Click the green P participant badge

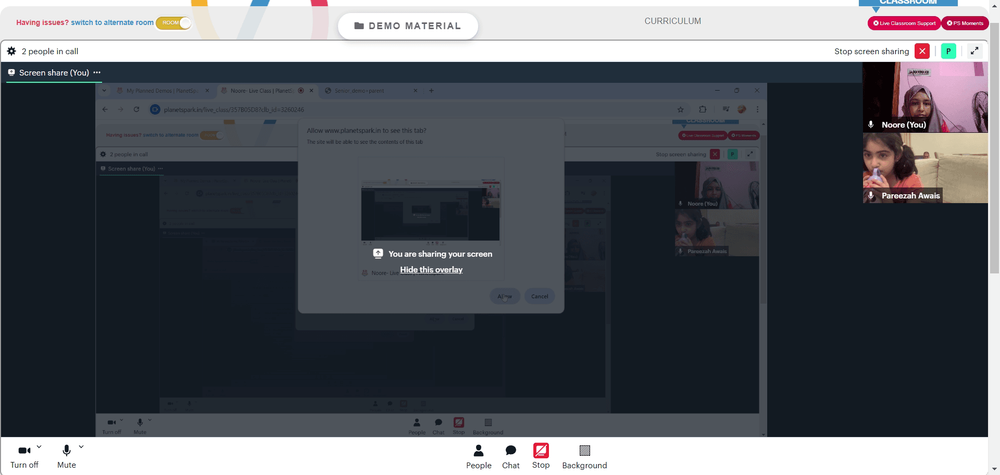pyautogui.click(x=948, y=51)
